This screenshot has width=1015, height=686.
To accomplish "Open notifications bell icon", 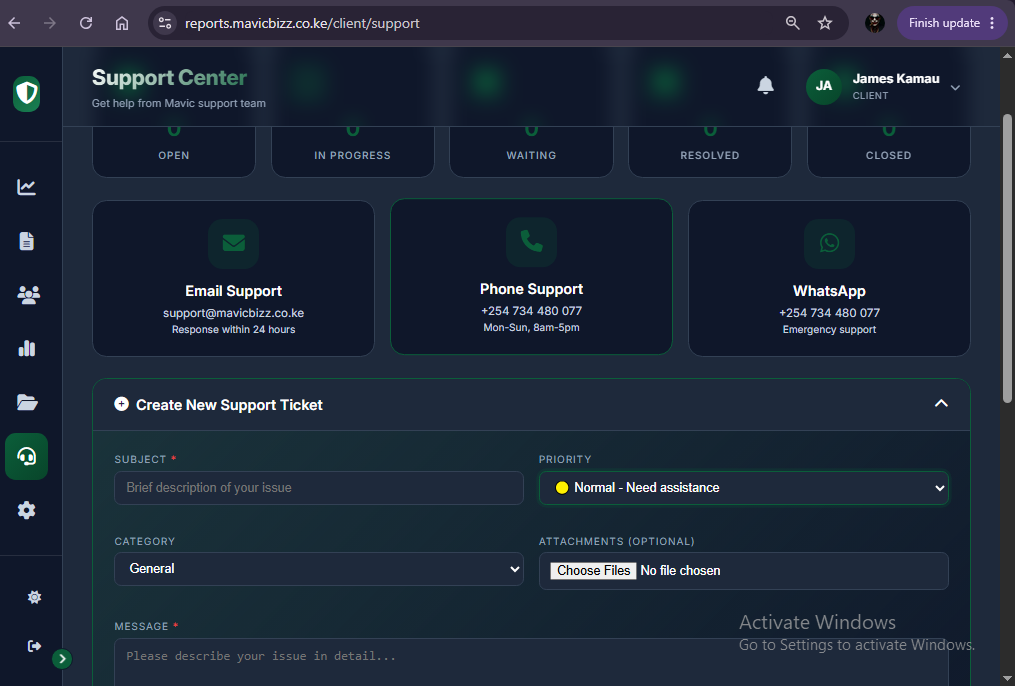I will click(x=765, y=85).
